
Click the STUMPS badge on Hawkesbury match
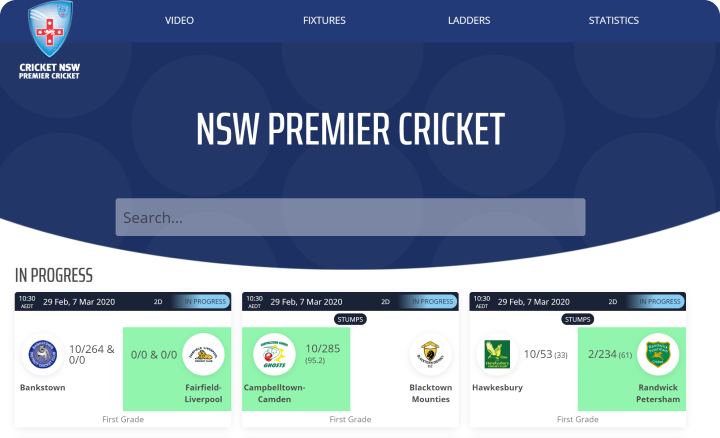click(x=577, y=319)
